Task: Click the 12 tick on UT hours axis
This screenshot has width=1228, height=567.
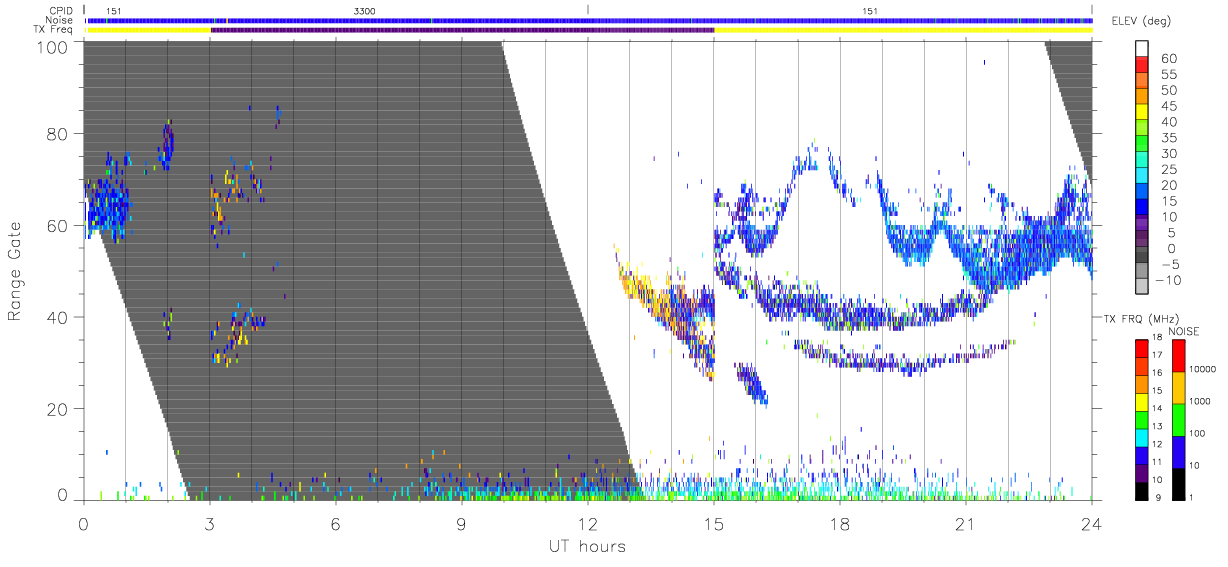Action: pos(588,523)
